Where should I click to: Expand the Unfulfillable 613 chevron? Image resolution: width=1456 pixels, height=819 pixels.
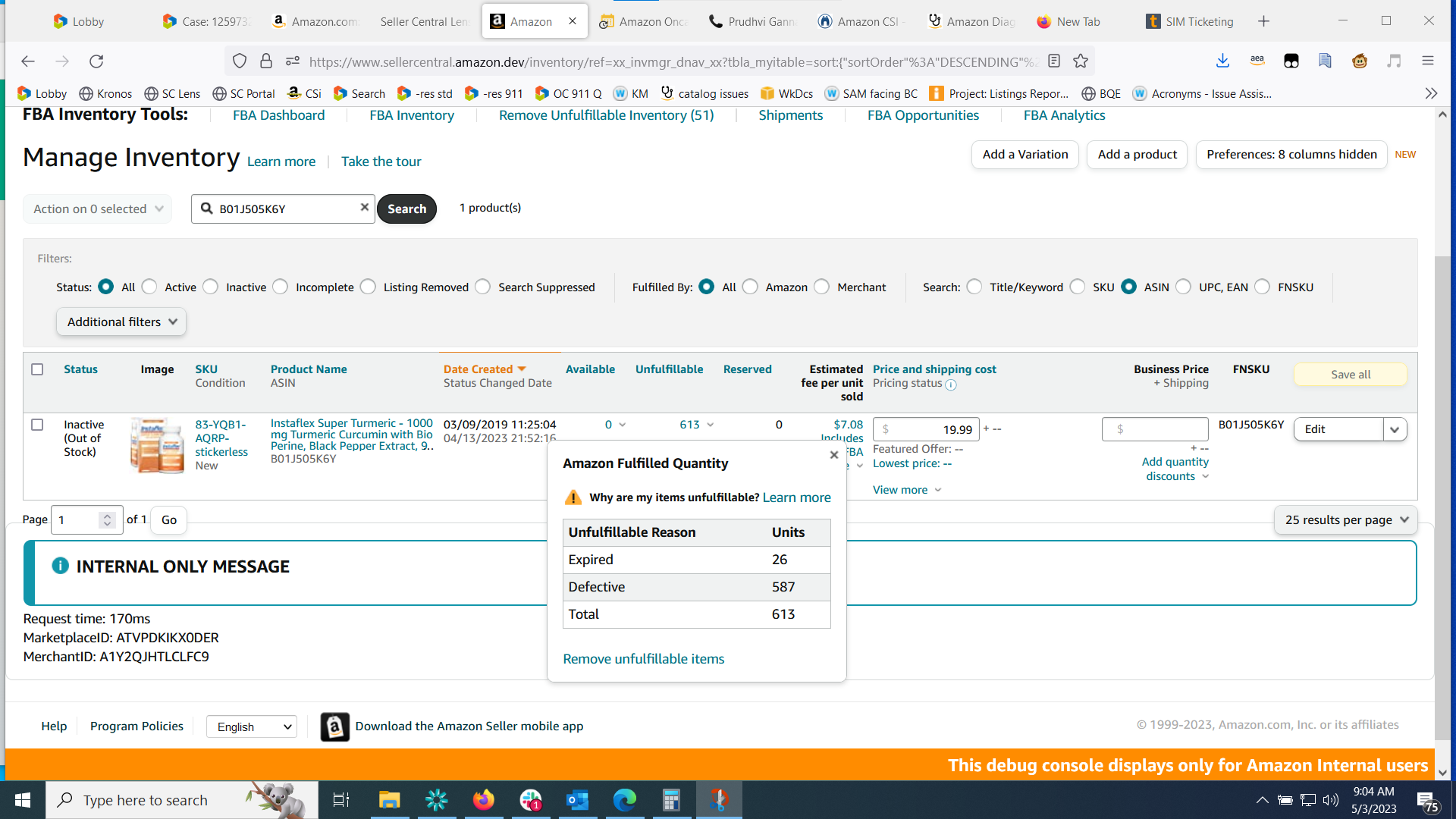(x=711, y=425)
